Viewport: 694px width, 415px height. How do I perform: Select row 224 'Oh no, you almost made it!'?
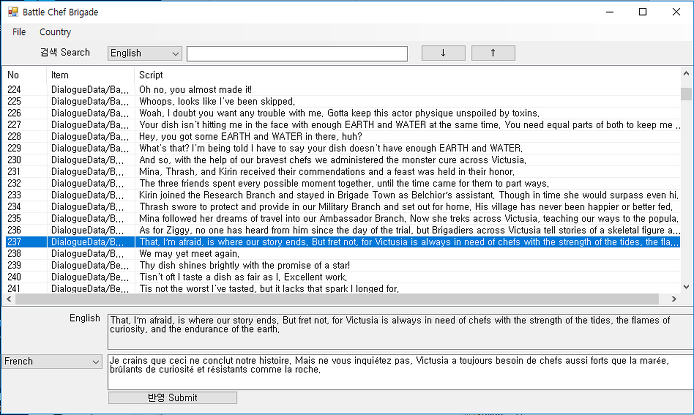342,90
